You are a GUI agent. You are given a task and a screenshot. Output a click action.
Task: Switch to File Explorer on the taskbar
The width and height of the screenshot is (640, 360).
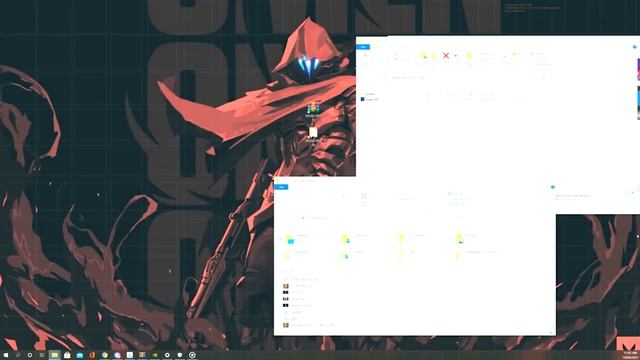click(54, 355)
